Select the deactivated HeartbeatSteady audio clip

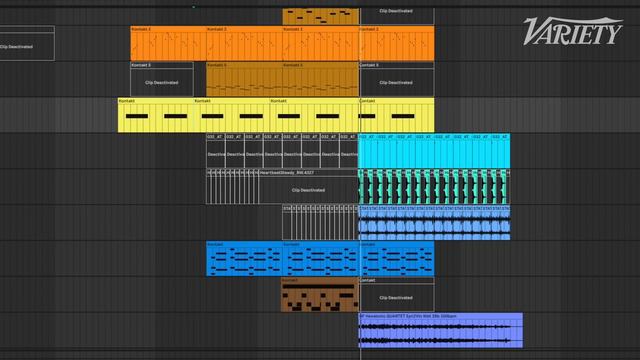pos(308,187)
